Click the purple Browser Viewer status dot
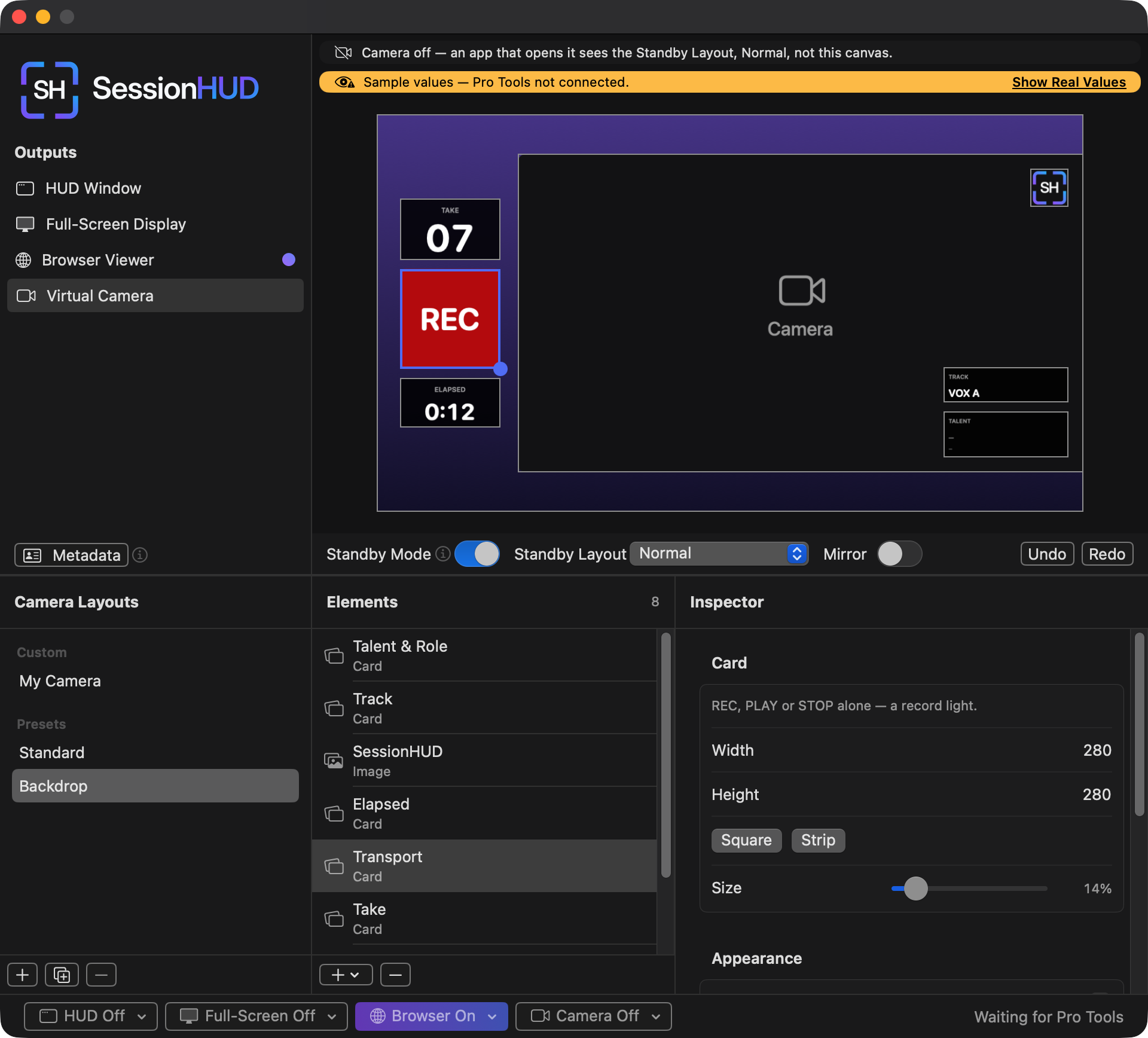1148x1038 pixels. click(289, 259)
